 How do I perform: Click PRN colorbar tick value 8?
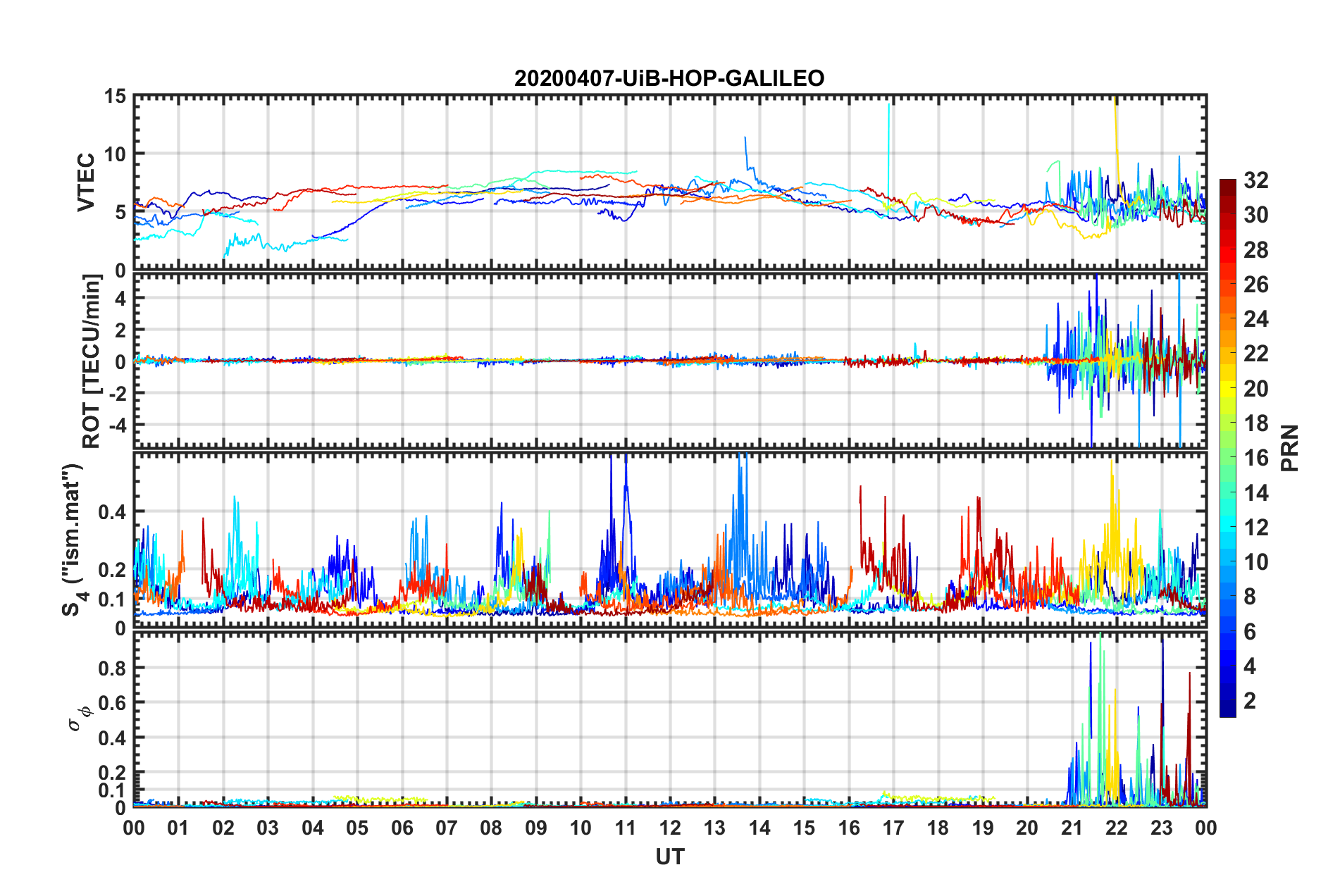tap(1250, 597)
